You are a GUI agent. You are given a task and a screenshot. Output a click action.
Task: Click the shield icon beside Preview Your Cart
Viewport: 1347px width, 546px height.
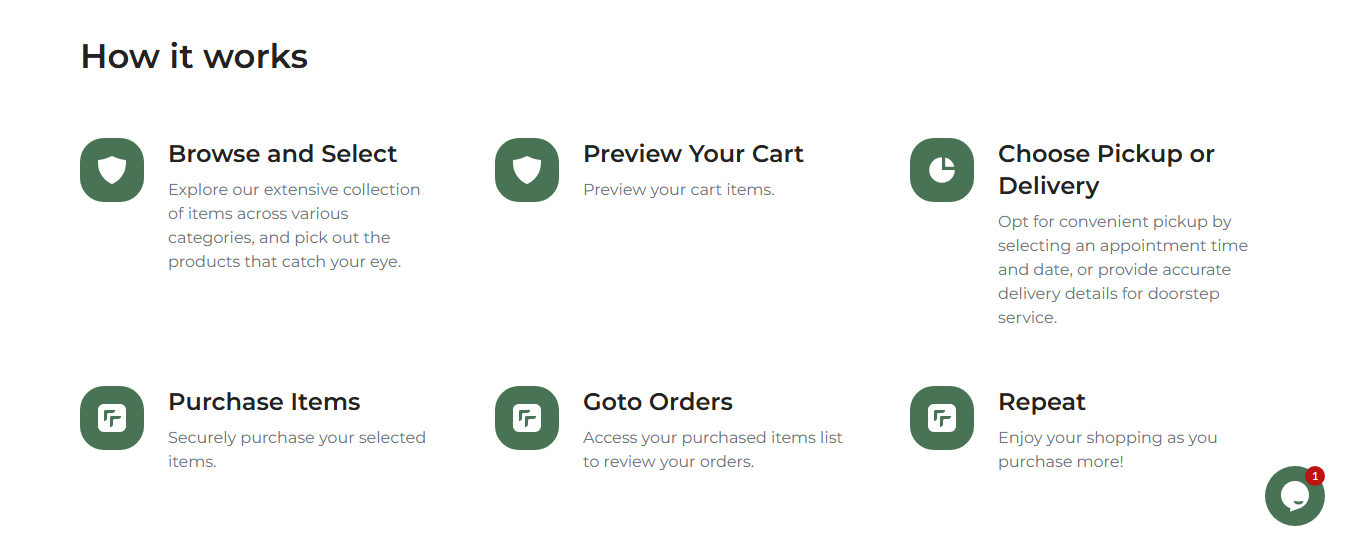click(x=527, y=170)
